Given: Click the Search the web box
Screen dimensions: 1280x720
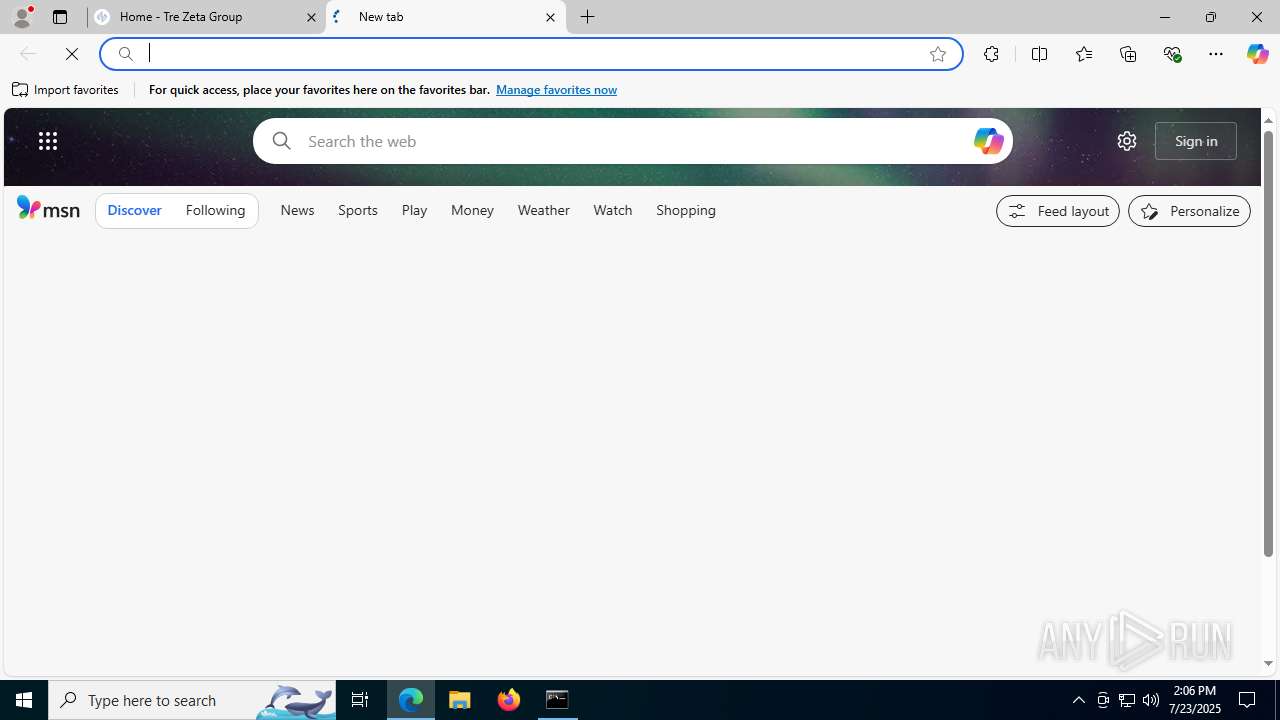Looking at the screenshot, I should (635, 141).
